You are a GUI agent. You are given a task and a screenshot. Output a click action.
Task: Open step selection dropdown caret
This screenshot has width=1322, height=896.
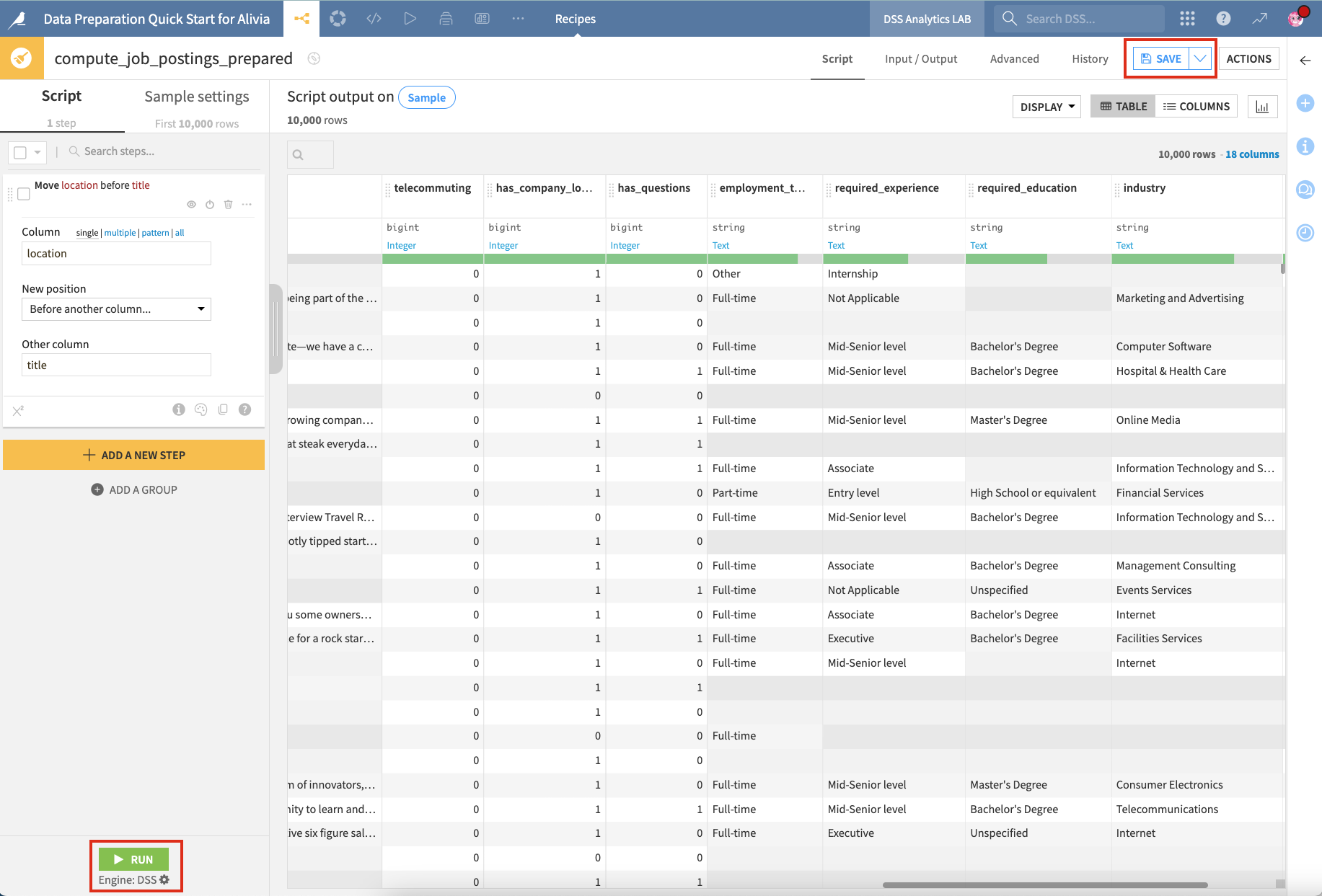pyautogui.click(x=38, y=152)
